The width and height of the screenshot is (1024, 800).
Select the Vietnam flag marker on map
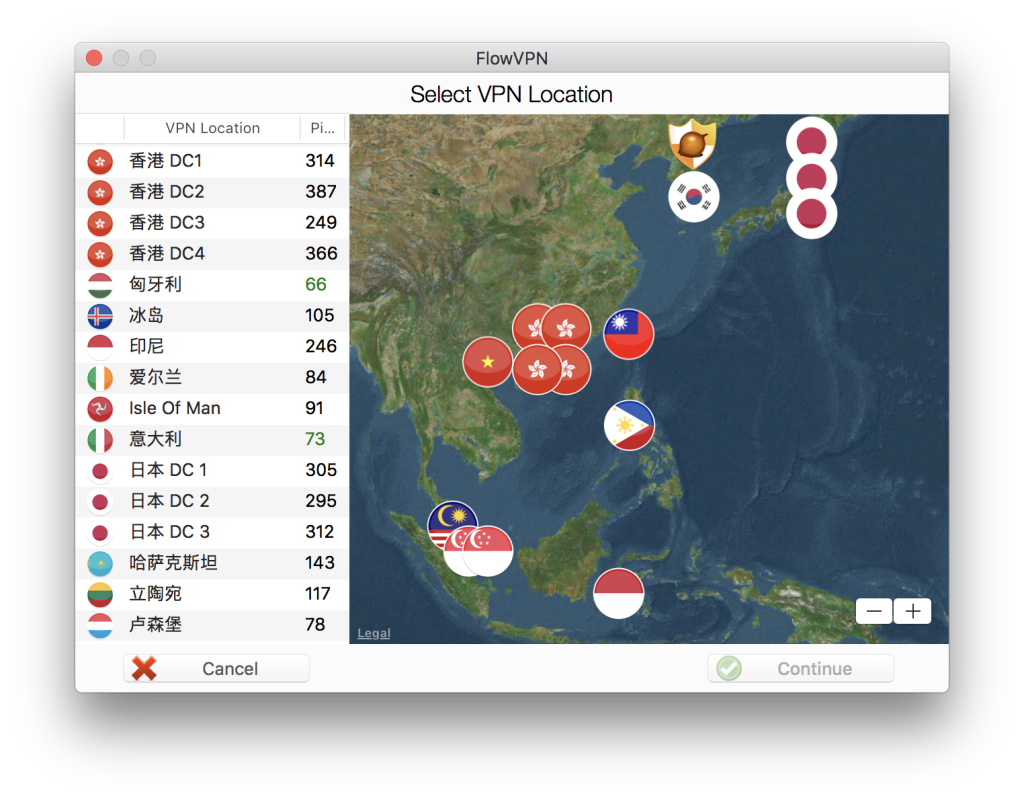[x=487, y=361]
